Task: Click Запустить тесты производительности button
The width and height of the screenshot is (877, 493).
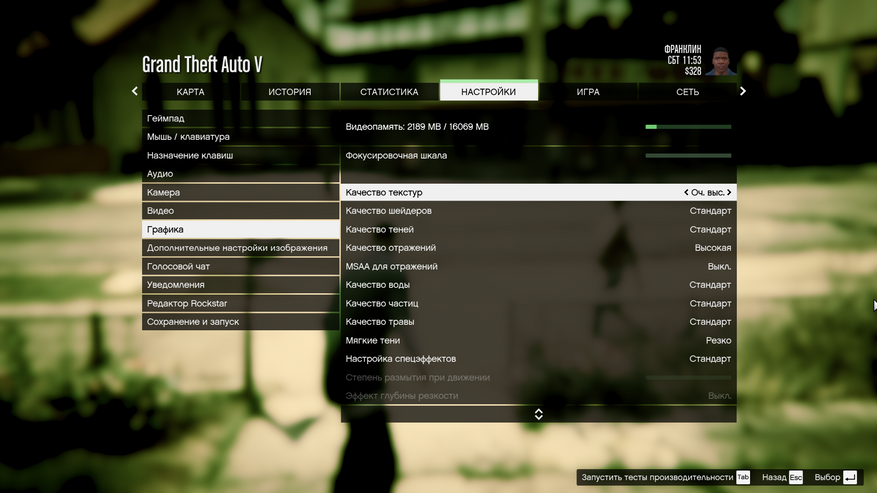Action: (x=665, y=477)
